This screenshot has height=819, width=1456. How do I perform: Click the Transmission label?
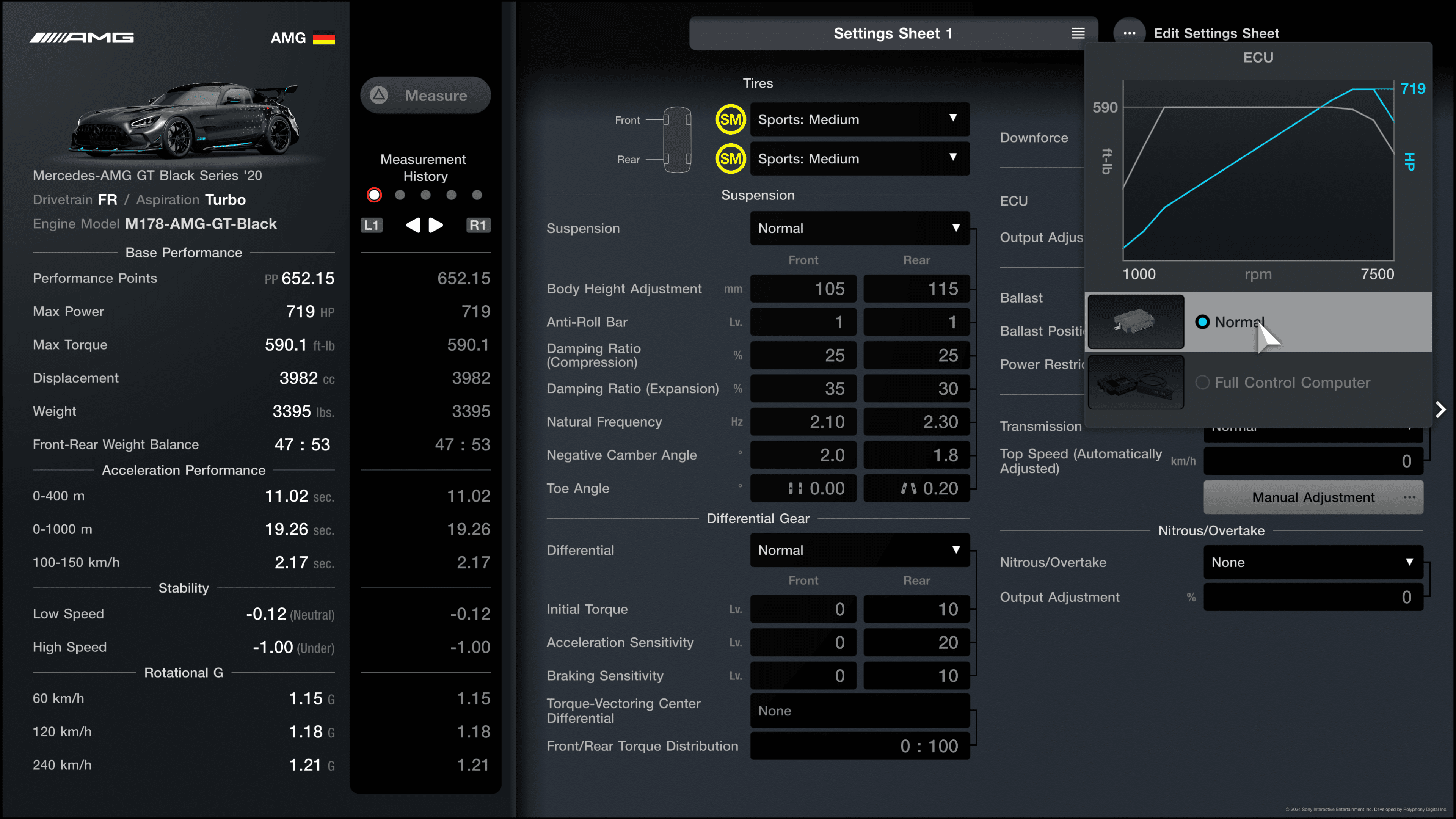pyautogui.click(x=1040, y=426)
